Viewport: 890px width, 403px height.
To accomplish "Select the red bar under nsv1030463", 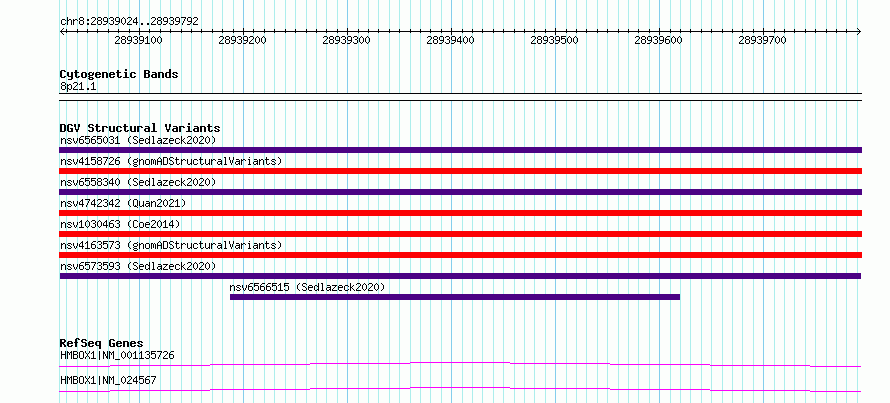I will coord(460,234).
